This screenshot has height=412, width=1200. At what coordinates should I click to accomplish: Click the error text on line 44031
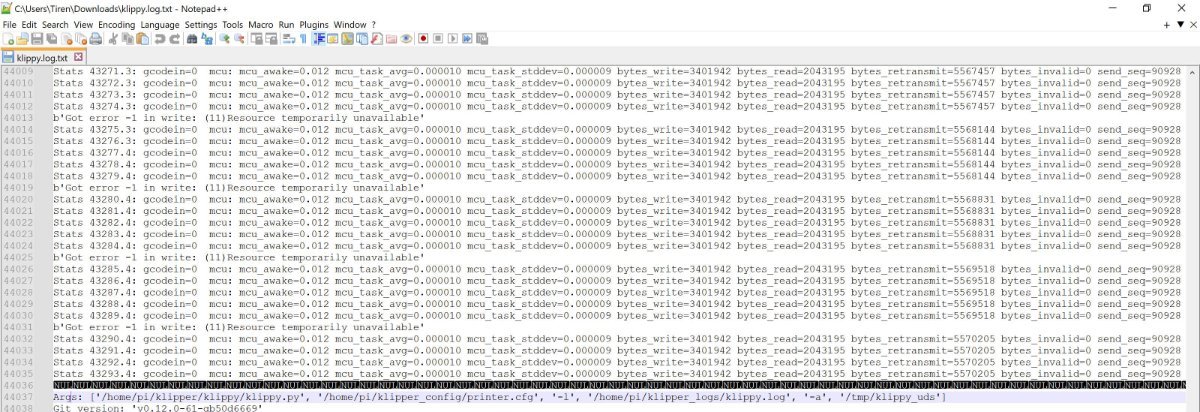238,327
